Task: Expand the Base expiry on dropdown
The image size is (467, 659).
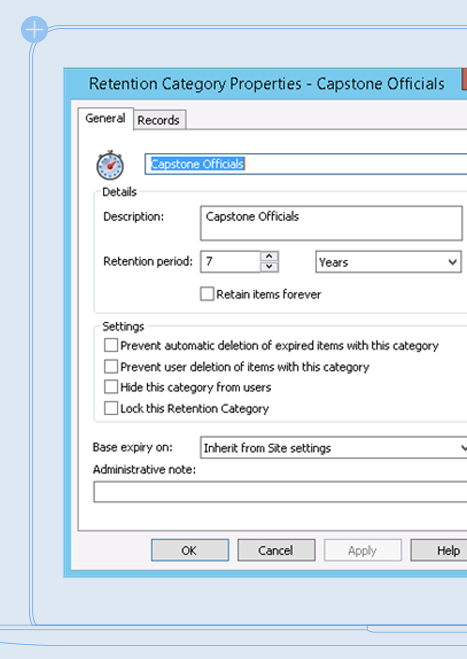Action: [334, 448]
